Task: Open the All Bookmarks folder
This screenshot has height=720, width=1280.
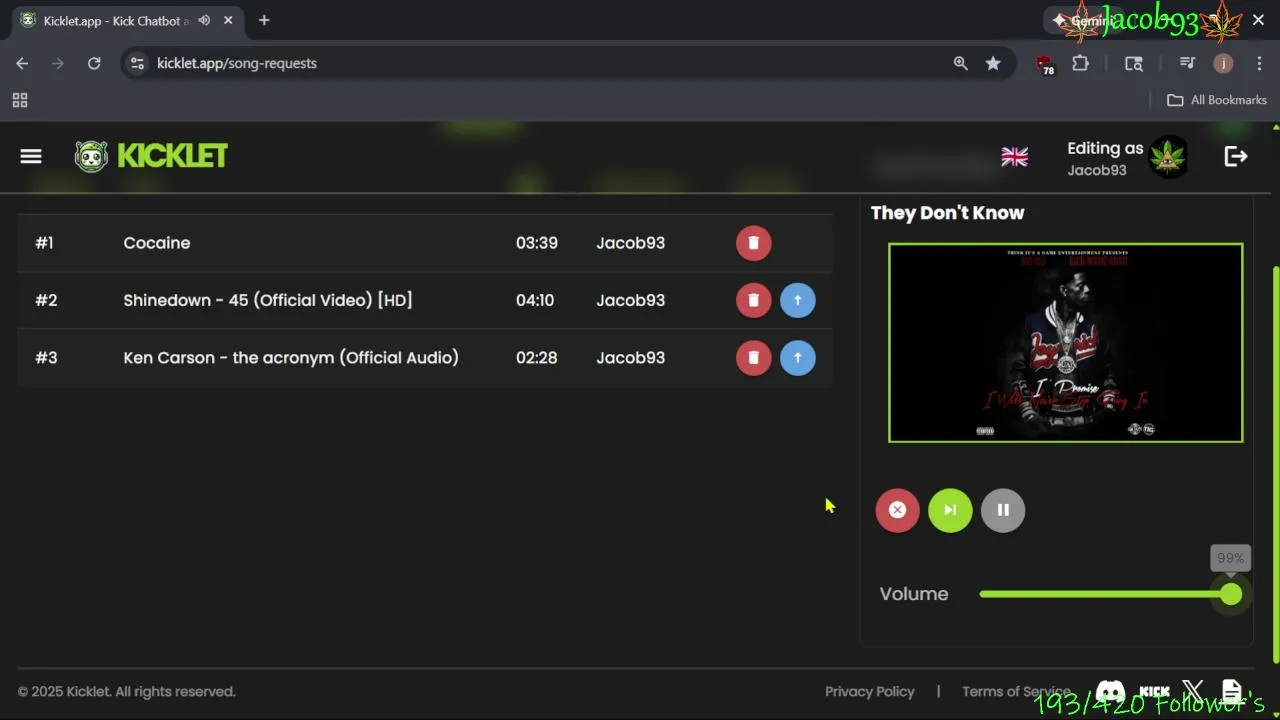Action: (1217, 100)
